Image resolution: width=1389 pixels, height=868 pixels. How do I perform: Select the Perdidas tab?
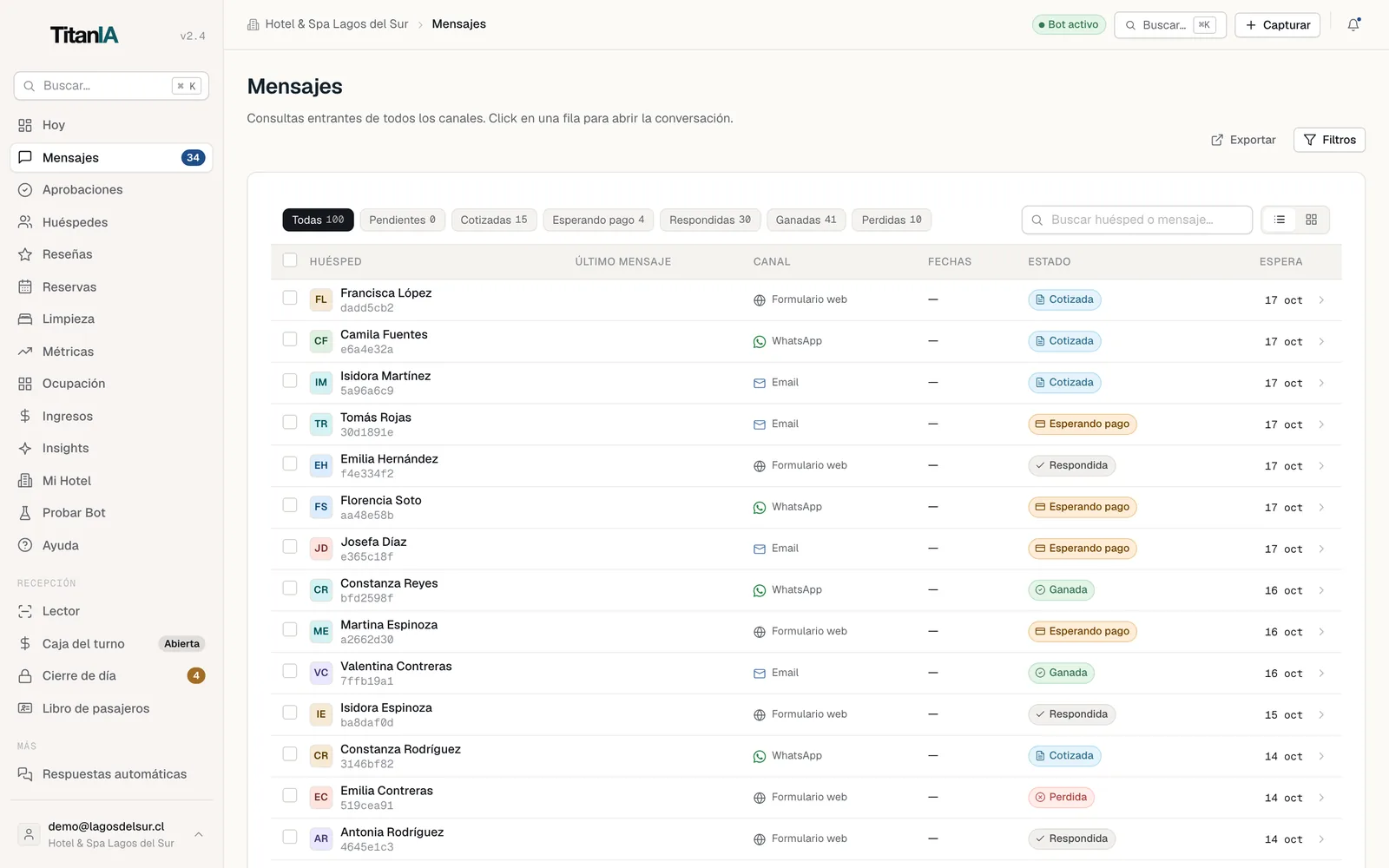[x=892, y=220]
